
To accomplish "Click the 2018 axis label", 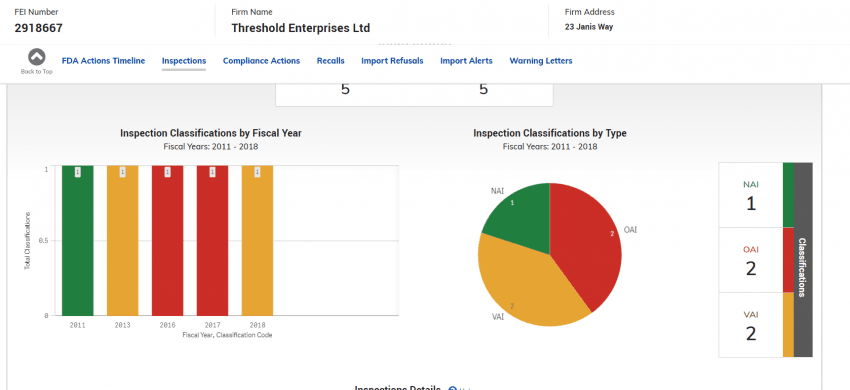I will point(257,325).
